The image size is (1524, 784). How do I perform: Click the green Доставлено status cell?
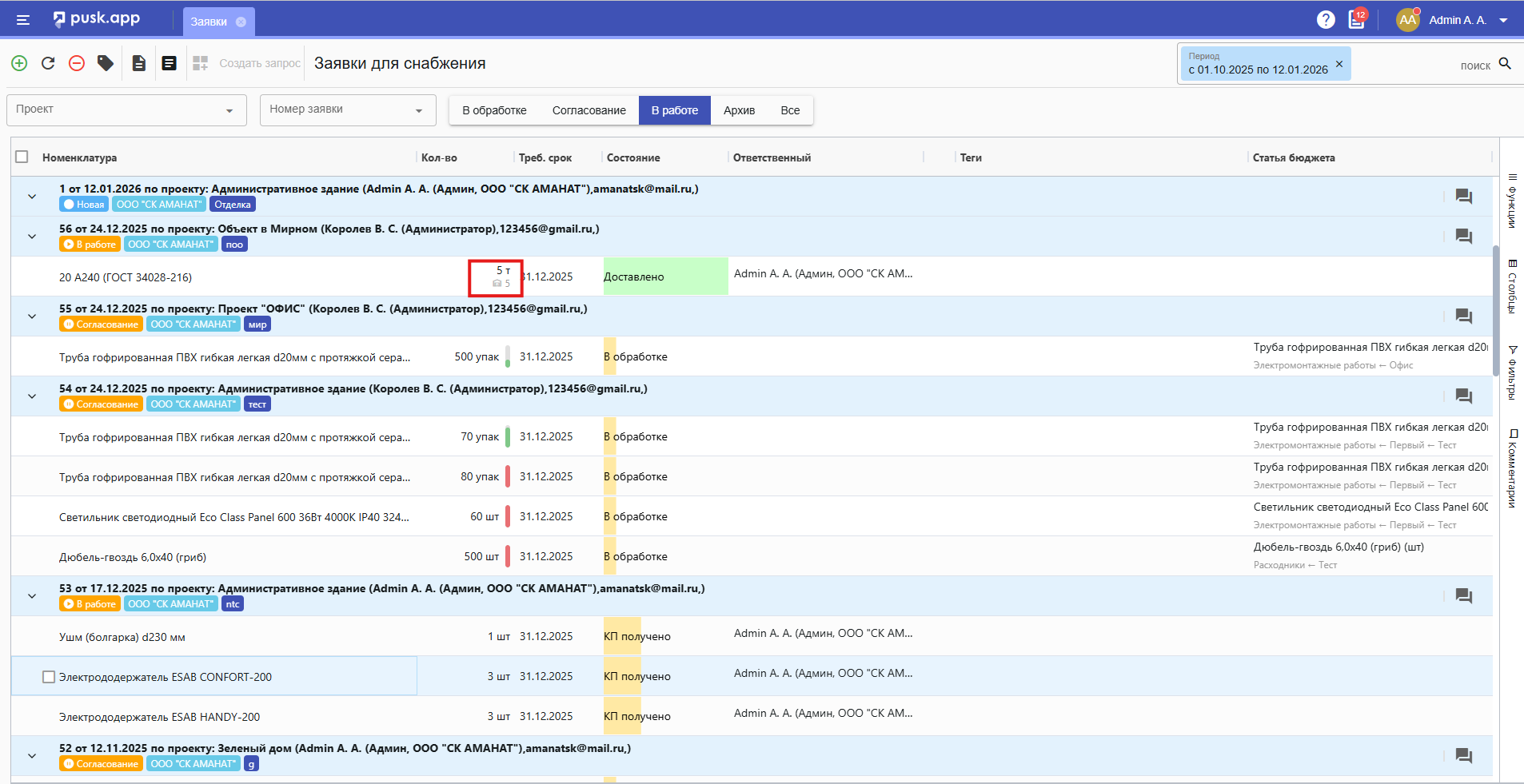(x=665, y=277)
